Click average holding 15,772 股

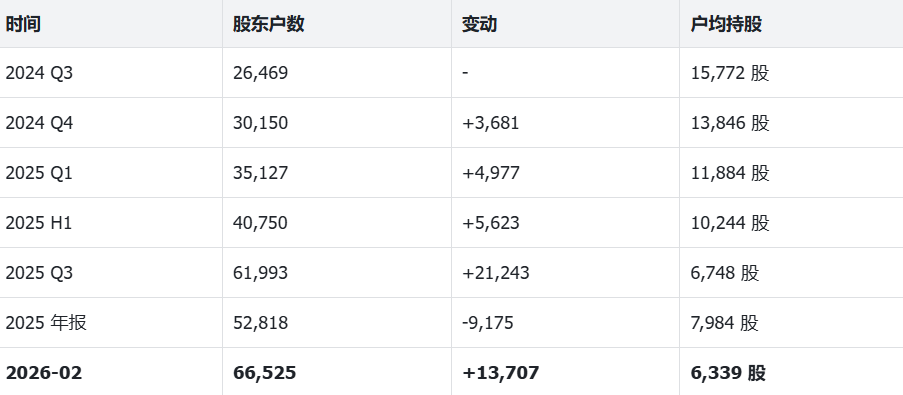pos(730,73)
